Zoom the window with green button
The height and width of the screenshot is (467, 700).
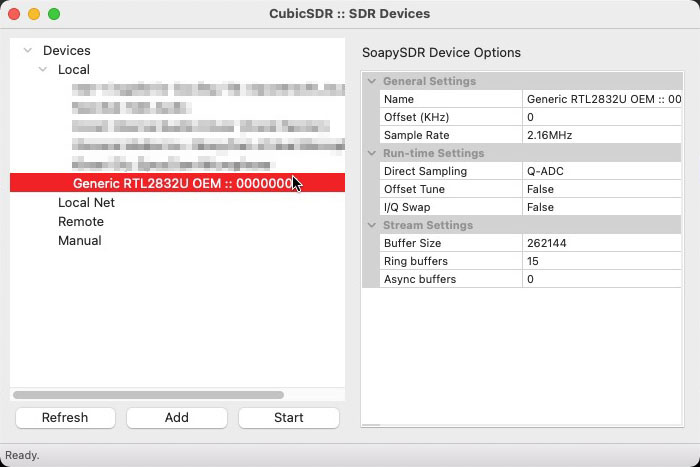[x=54, y=14]
